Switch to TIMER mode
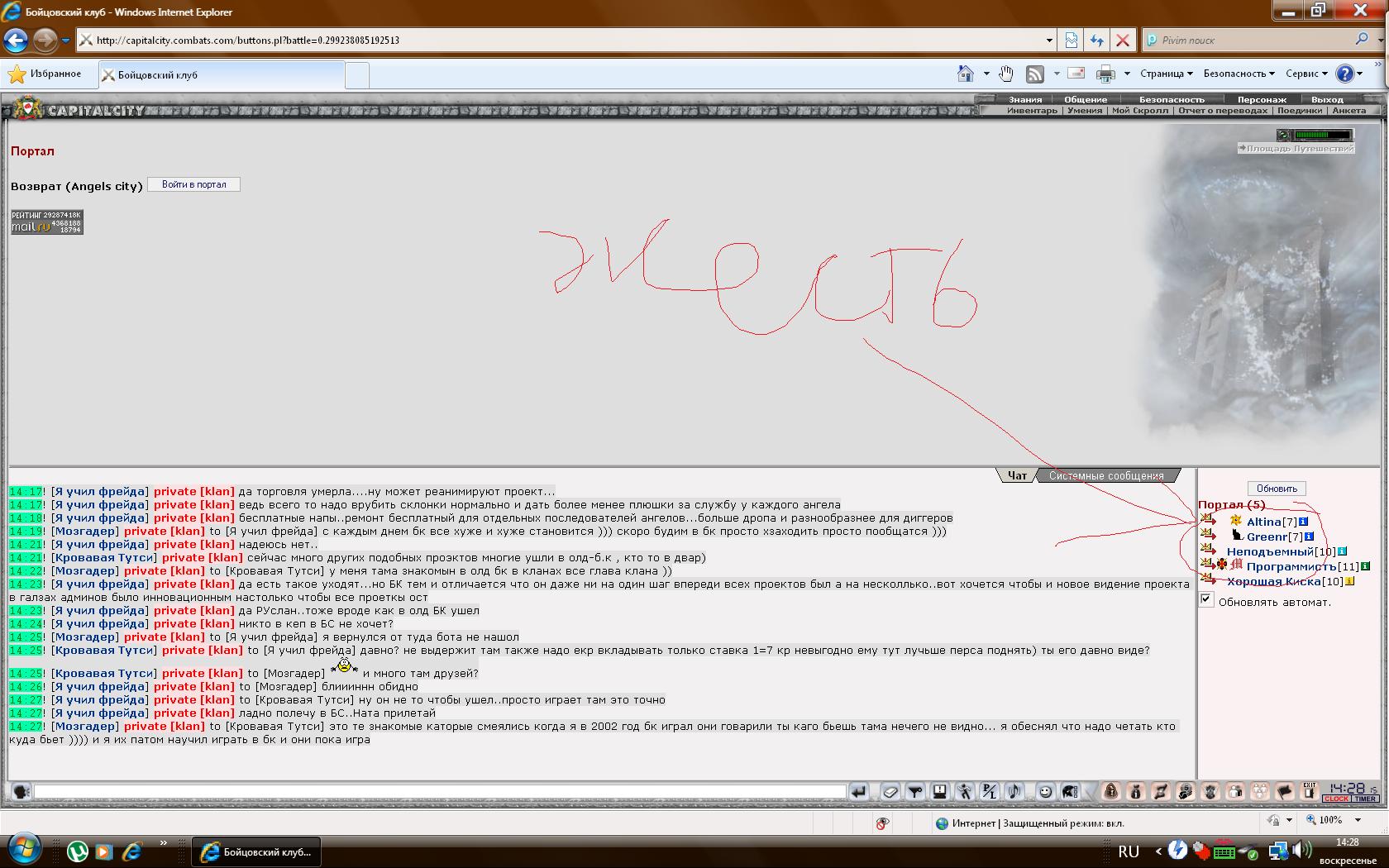 [x=1365, y=799]
